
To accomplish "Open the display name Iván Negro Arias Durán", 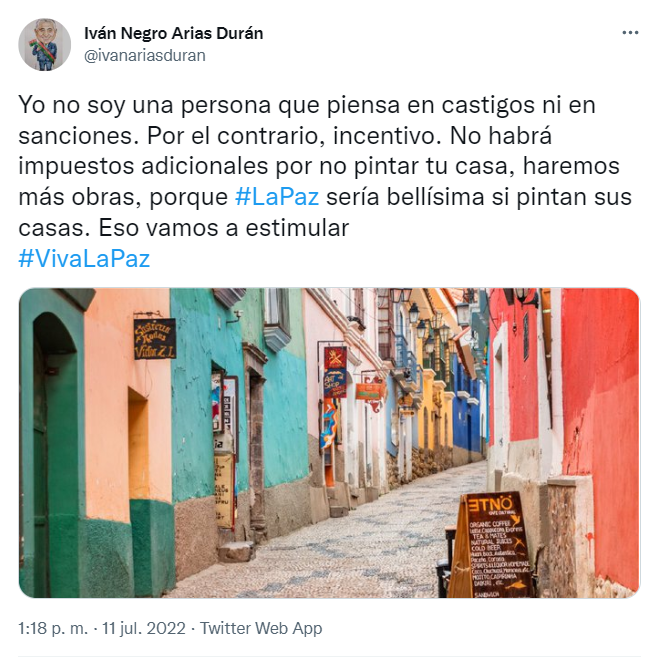I will click(174, 34).
